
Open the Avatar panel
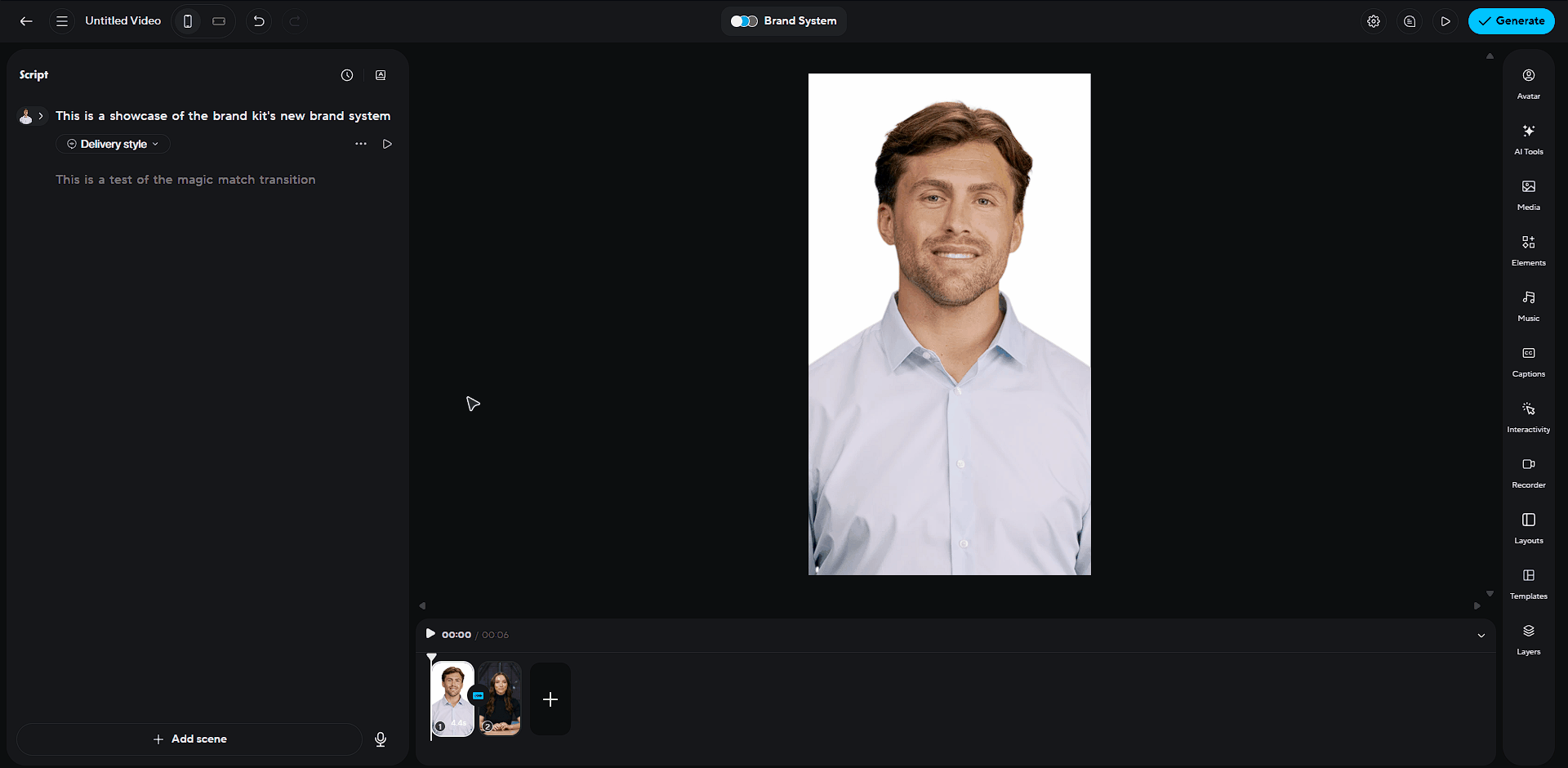pyautogui.click(x=1528, y=83)
